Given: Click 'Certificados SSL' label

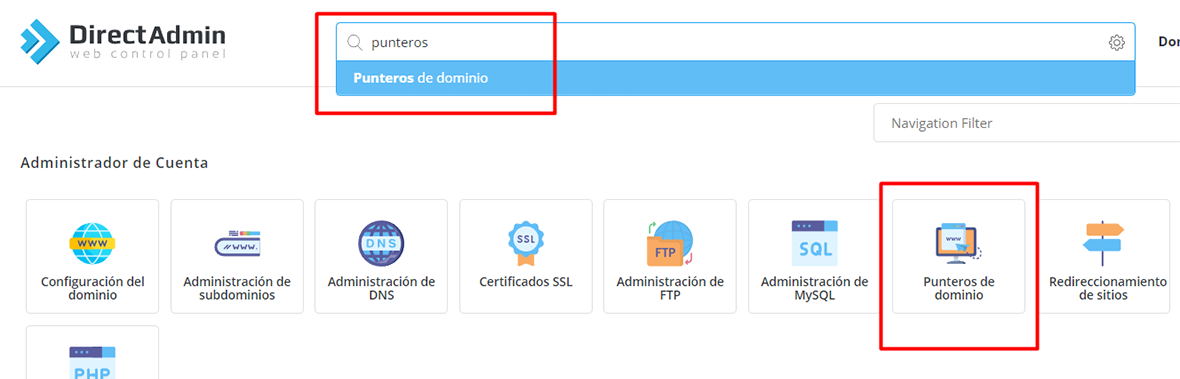Looking at the screenshot, I should 526,283.
